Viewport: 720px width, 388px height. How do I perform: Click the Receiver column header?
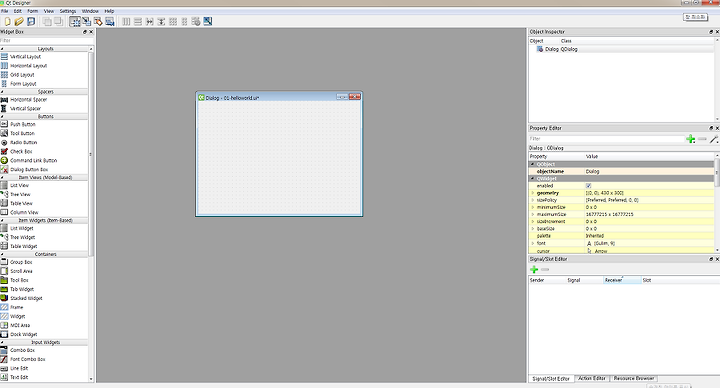[x=622, y=280]
